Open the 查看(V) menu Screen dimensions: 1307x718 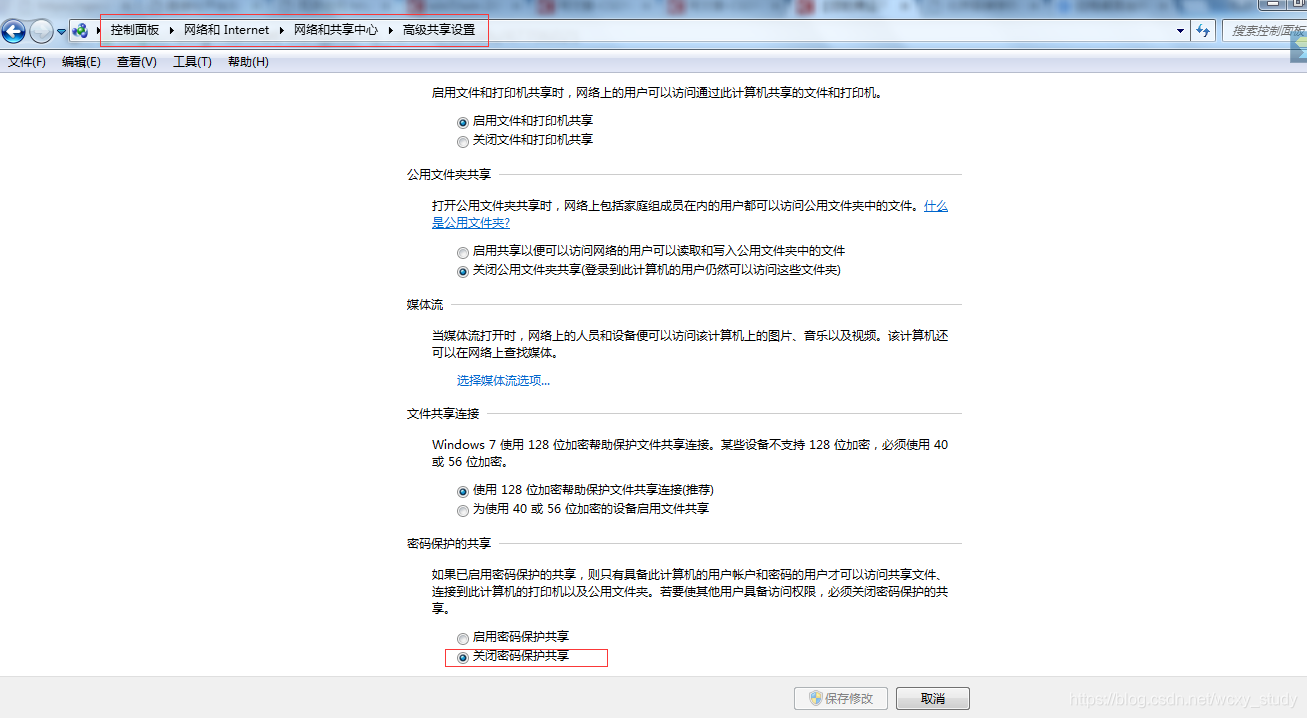pos(137,62)
